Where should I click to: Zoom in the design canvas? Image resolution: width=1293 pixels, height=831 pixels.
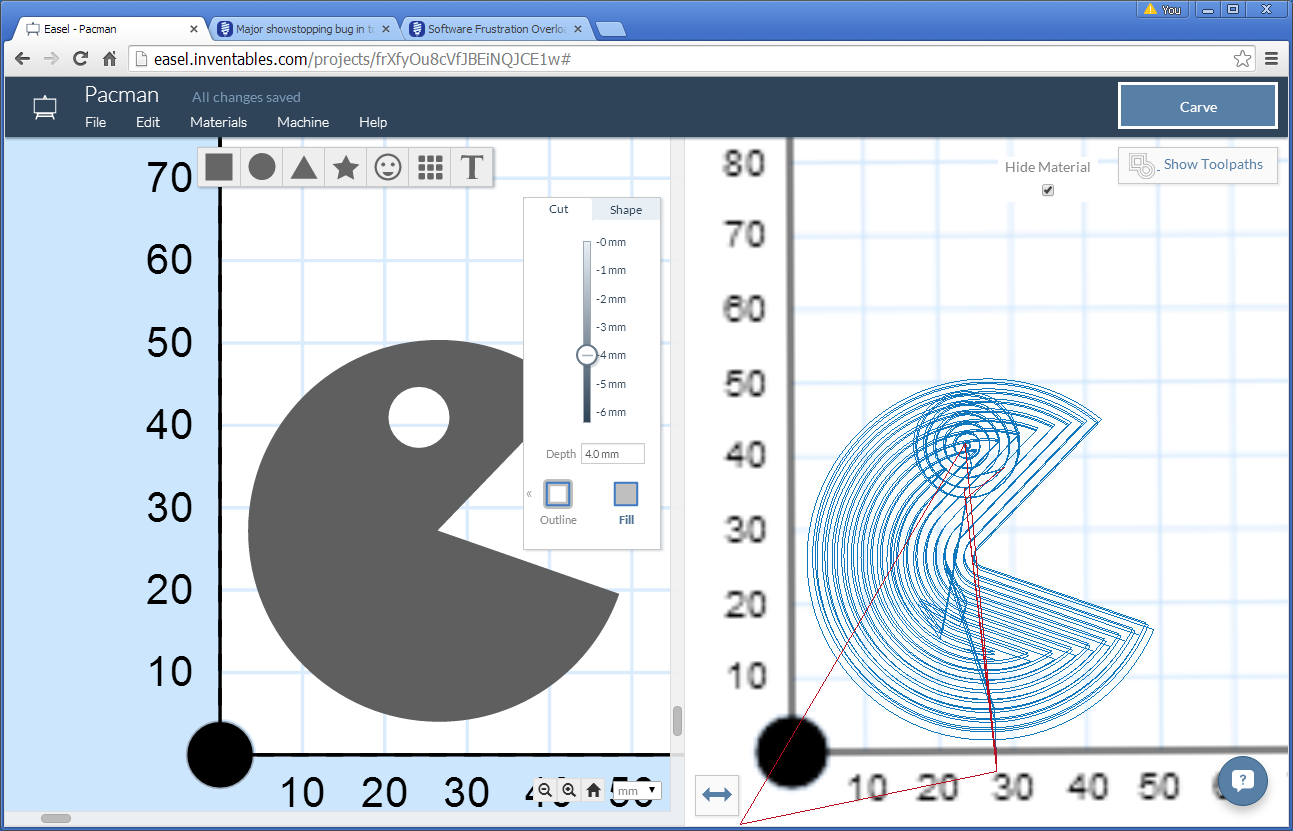(569, 790)
